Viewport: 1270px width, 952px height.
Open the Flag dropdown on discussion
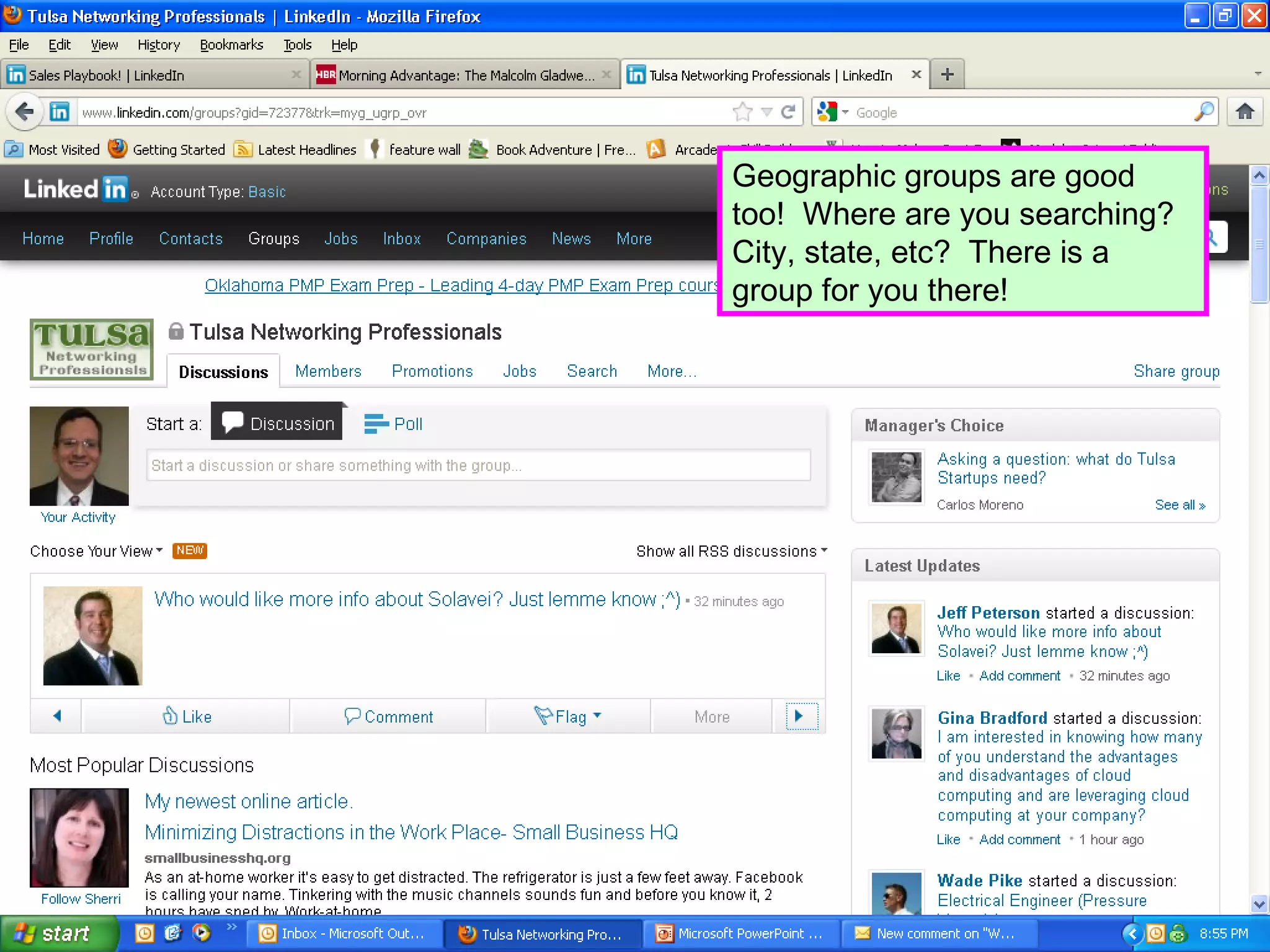[567, 716]
